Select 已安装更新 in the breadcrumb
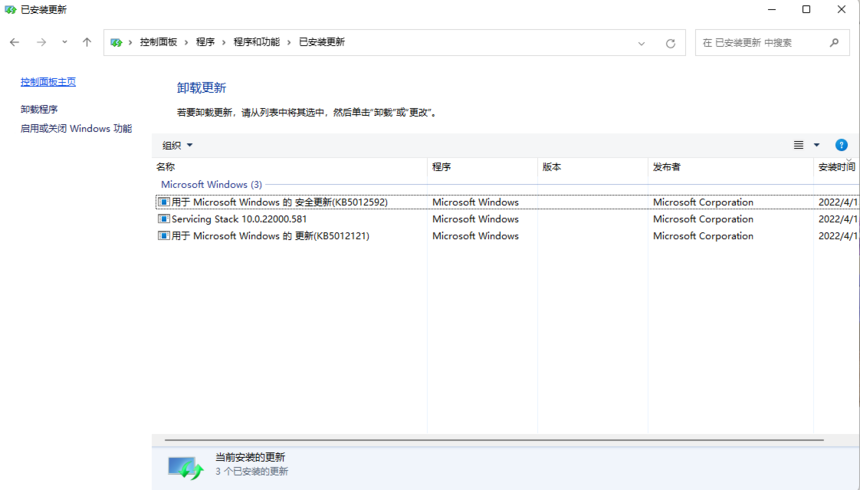 coord(322,42)
